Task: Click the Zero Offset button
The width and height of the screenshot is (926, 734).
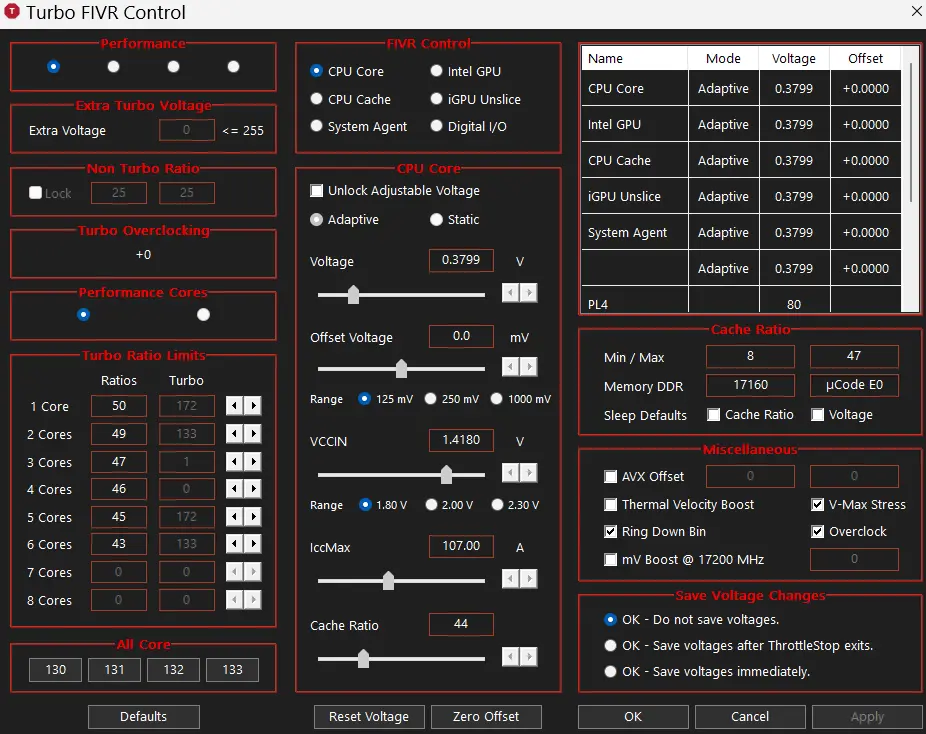Action: pyautogui.click(x=486, y=716)
